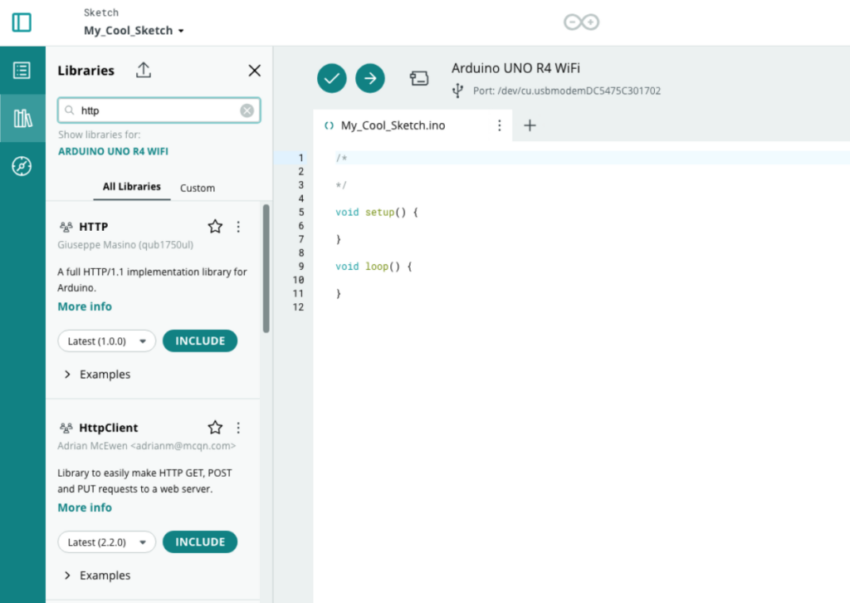
Task: Include the HTTP library in the sketch
Action: (200, 340)
